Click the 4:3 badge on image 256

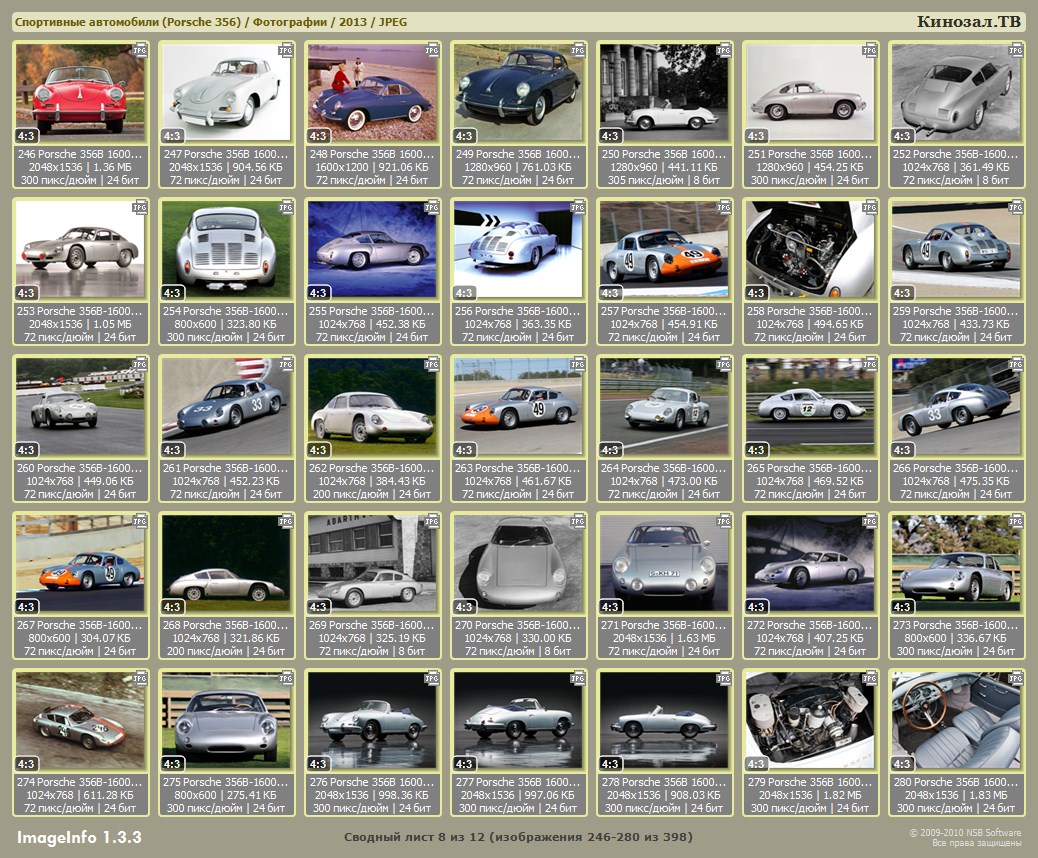pyautogui.click(x=464, y=293)
